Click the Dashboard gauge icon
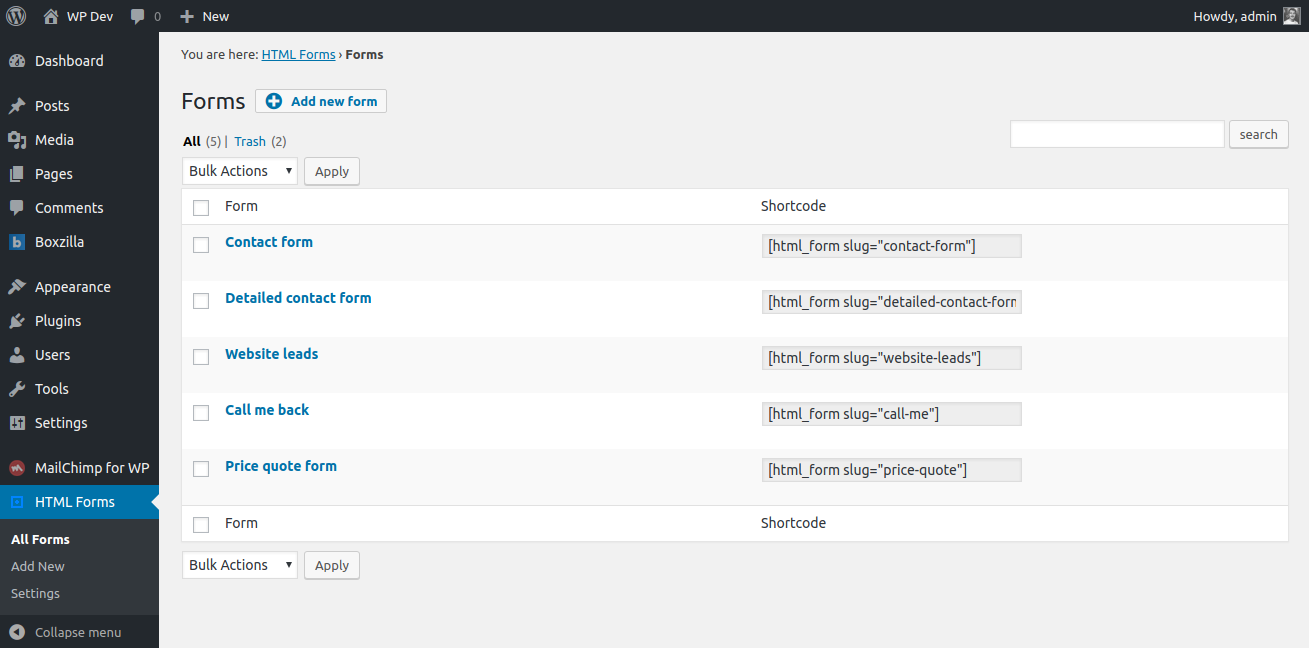Image resolution: width=1309 pixels, height=648 pixels. click(x=17, y=61)
